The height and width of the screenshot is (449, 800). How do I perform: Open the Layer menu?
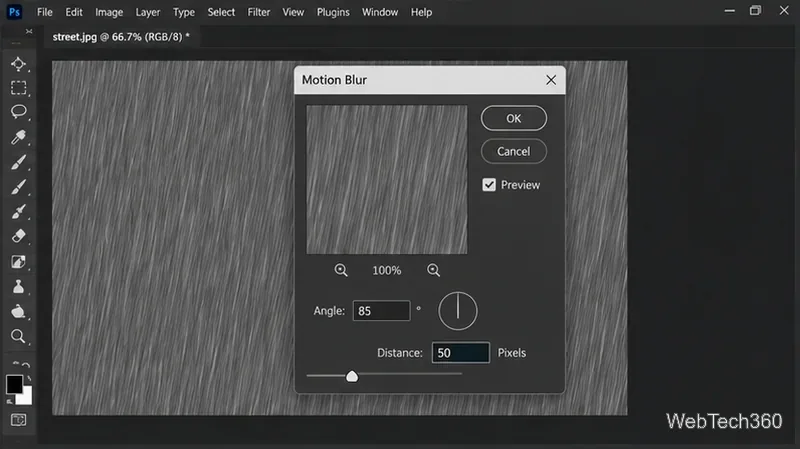148,12
